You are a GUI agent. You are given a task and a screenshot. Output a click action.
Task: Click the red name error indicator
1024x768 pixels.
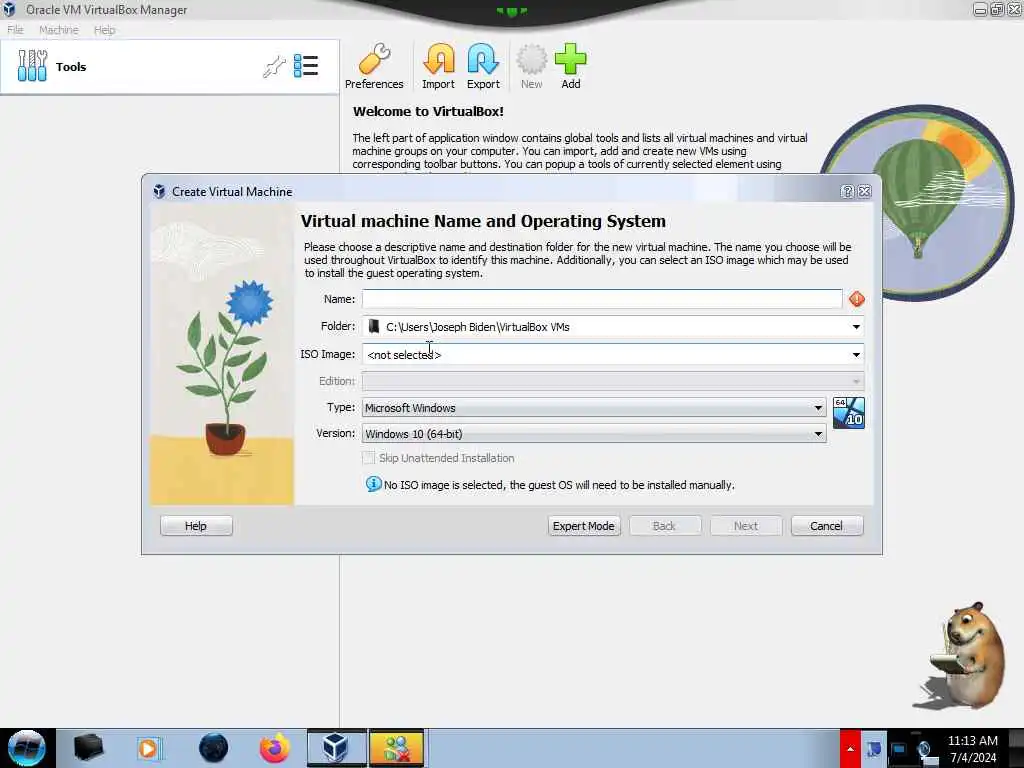pos(857,299)
